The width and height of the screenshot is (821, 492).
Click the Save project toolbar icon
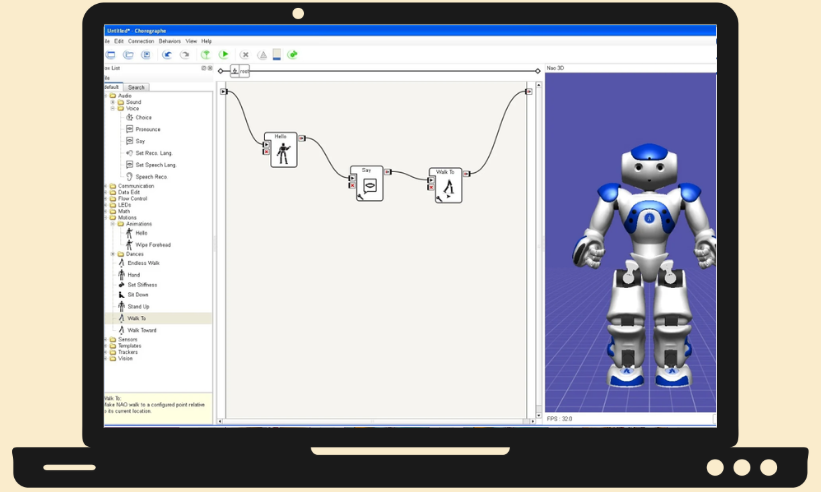[146, 55]
